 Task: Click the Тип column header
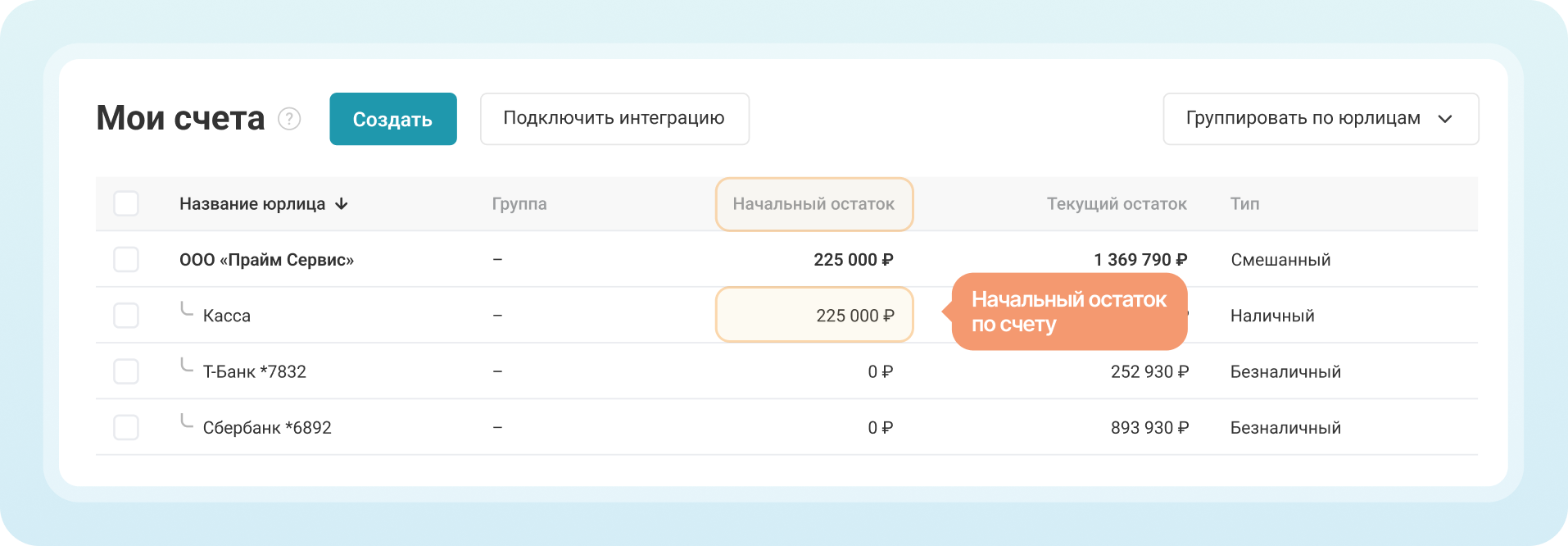(x=1244, y=204)
